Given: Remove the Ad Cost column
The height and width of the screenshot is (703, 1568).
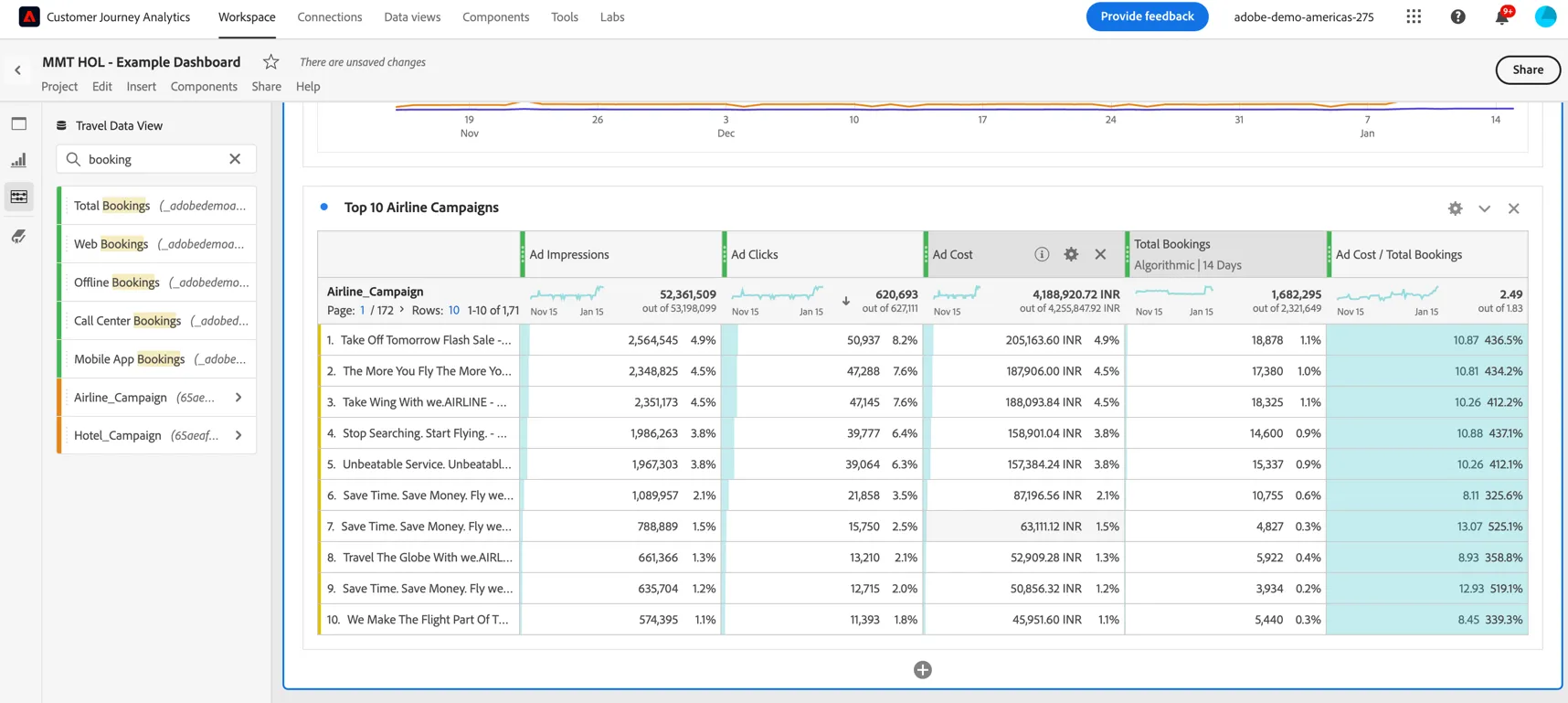Looking at the screenshot, I should [1100, 254].
